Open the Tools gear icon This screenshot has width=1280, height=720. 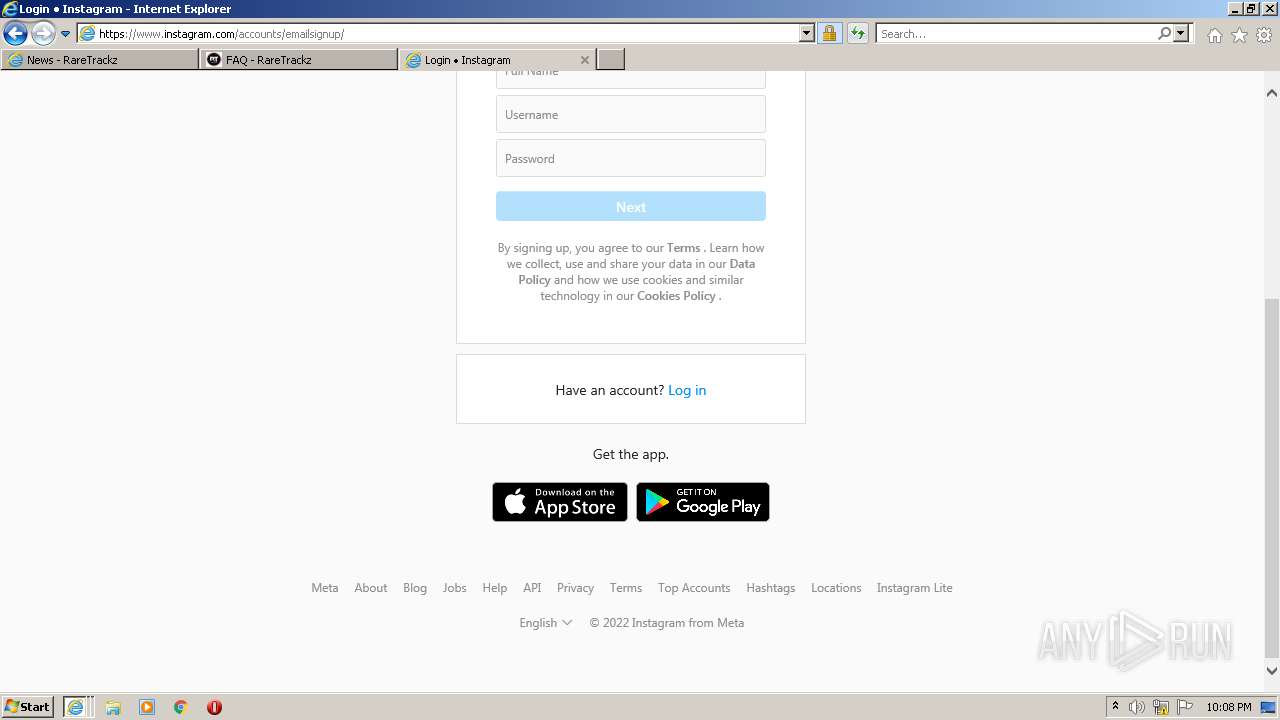[x=1264, y=35]
